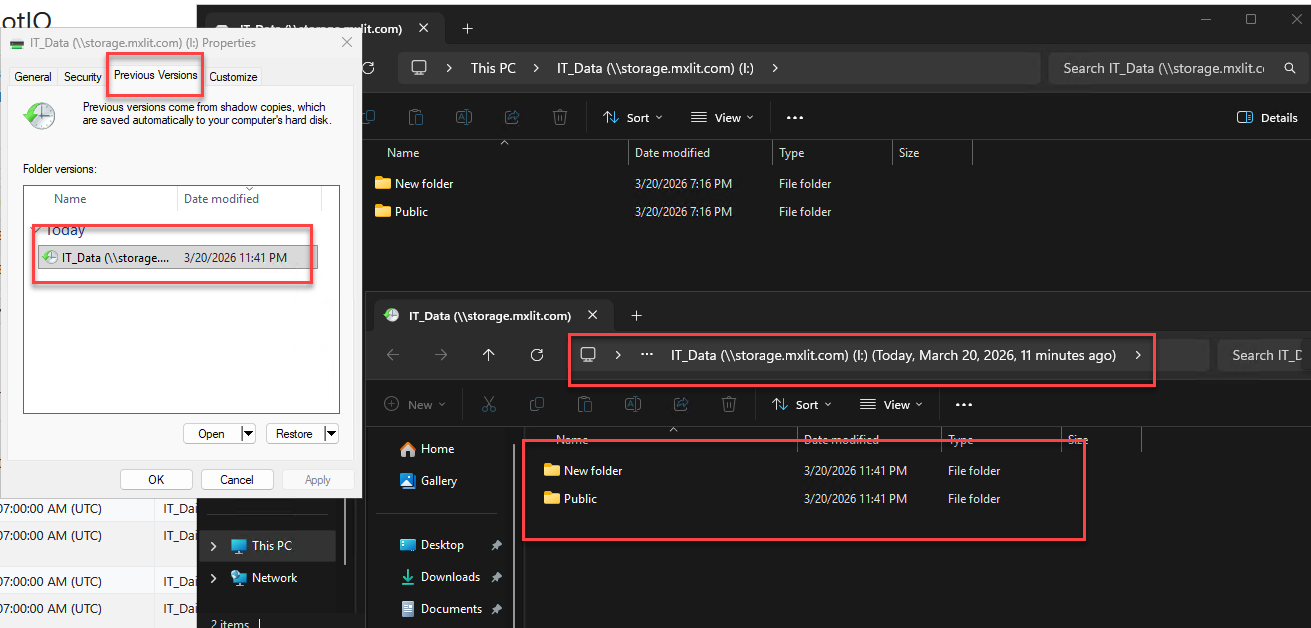This screenshot has height=628, width=1311.
Task: Click the Copy icon in the lower toolbar
Action: click(x=536, y=404)
